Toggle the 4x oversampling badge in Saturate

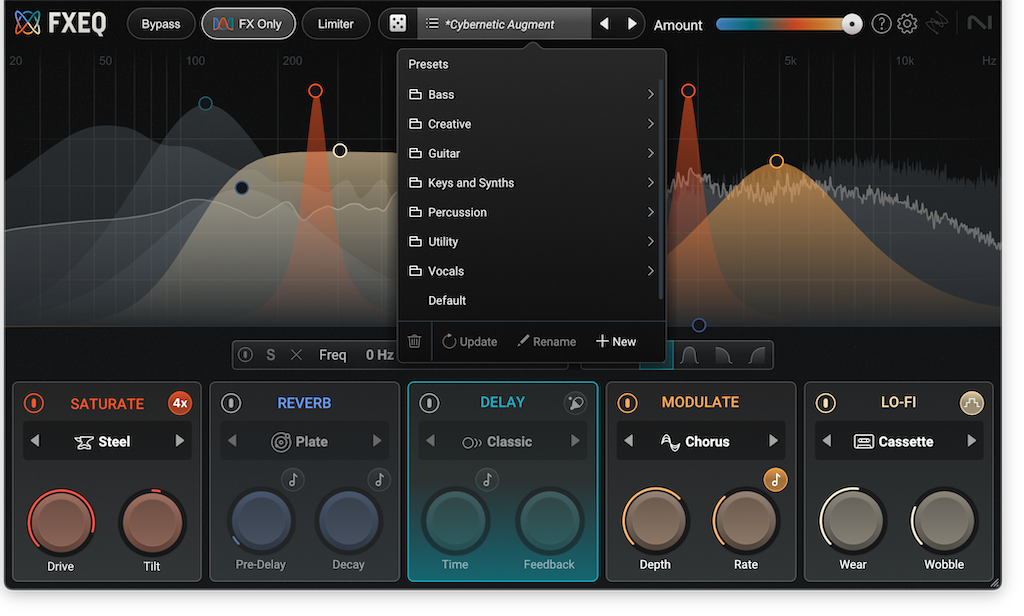point(180,403)
